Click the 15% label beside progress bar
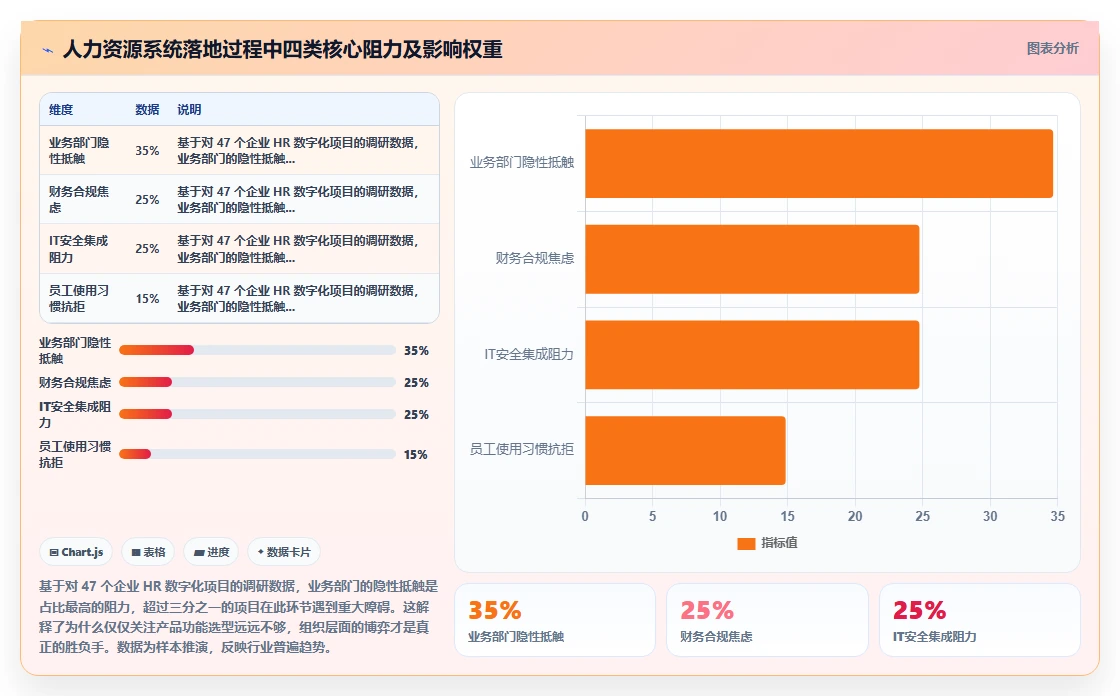The height and width of the screenshot is (696, 1120). pos(416,454)
